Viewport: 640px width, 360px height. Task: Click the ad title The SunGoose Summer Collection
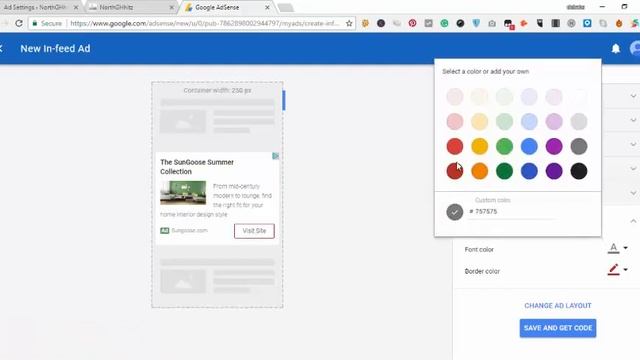coord(197,167)
